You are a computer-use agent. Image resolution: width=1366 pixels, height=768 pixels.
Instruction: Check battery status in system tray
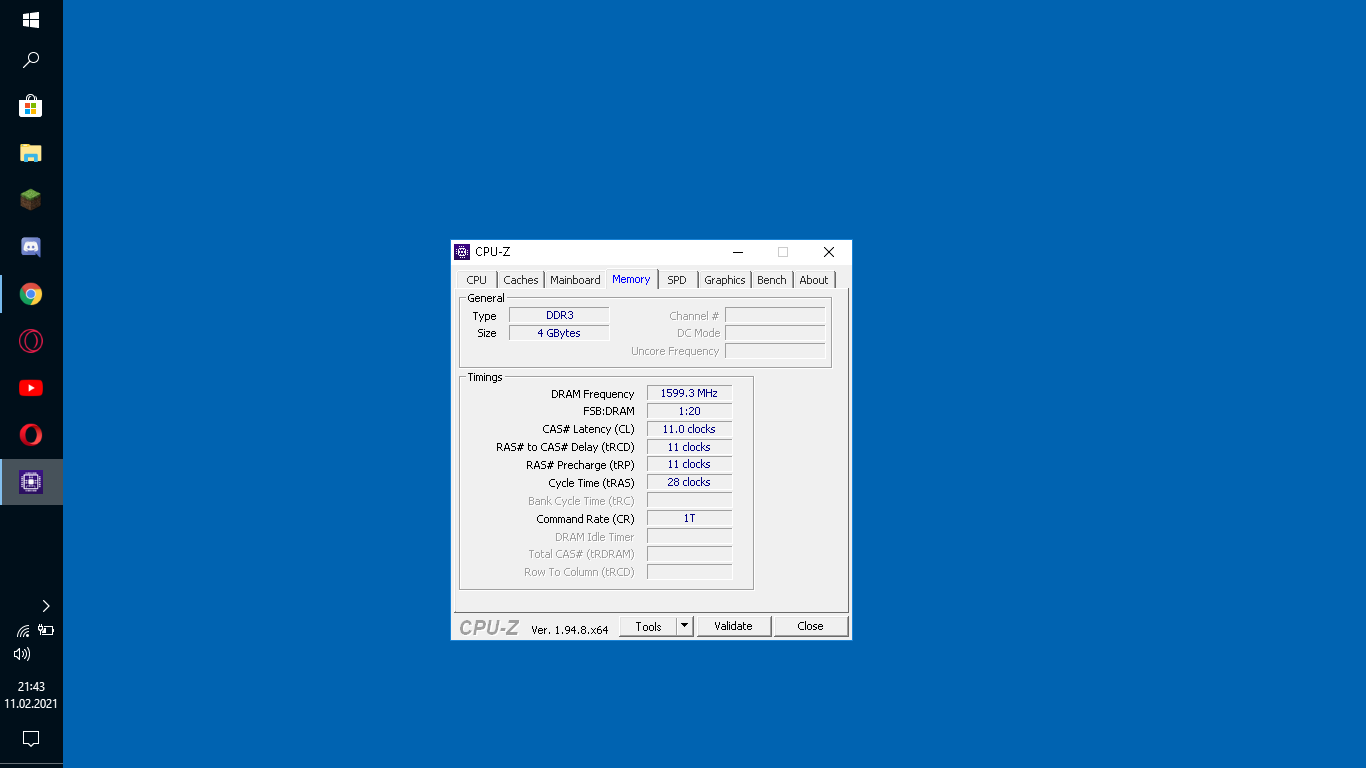[46, 630]
